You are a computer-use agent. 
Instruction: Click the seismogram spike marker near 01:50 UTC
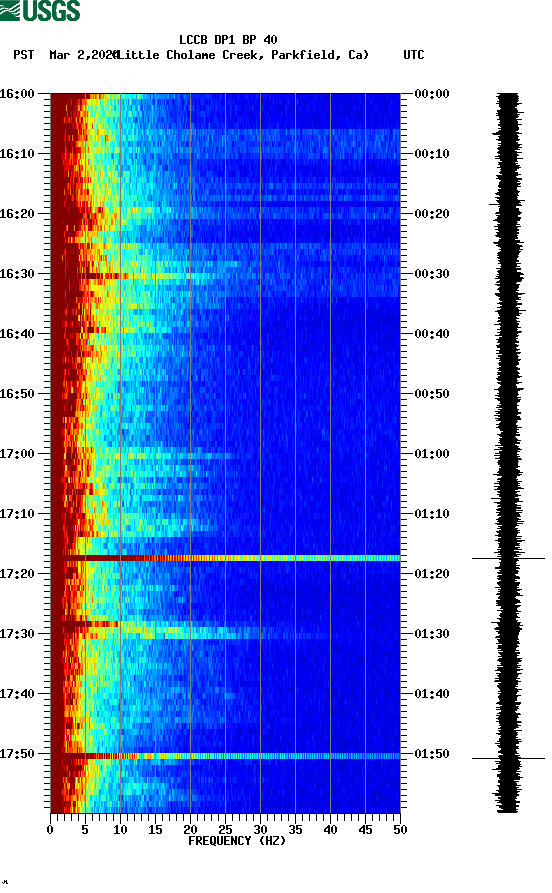[x=508, y=759]
